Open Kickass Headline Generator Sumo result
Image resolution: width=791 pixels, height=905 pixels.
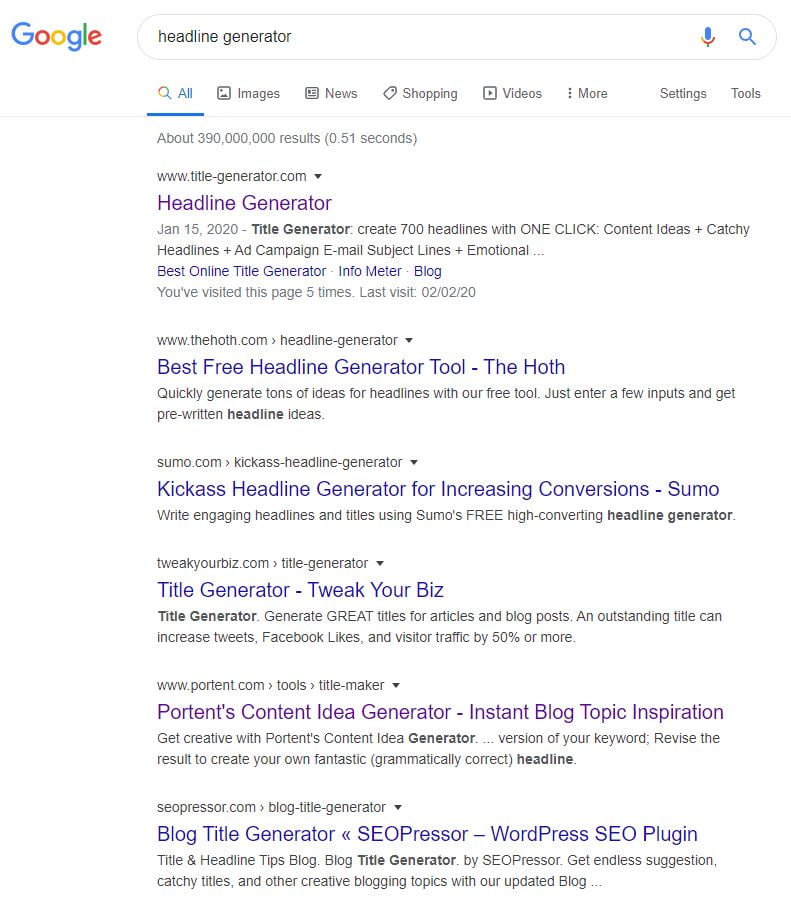coord(438,489)
